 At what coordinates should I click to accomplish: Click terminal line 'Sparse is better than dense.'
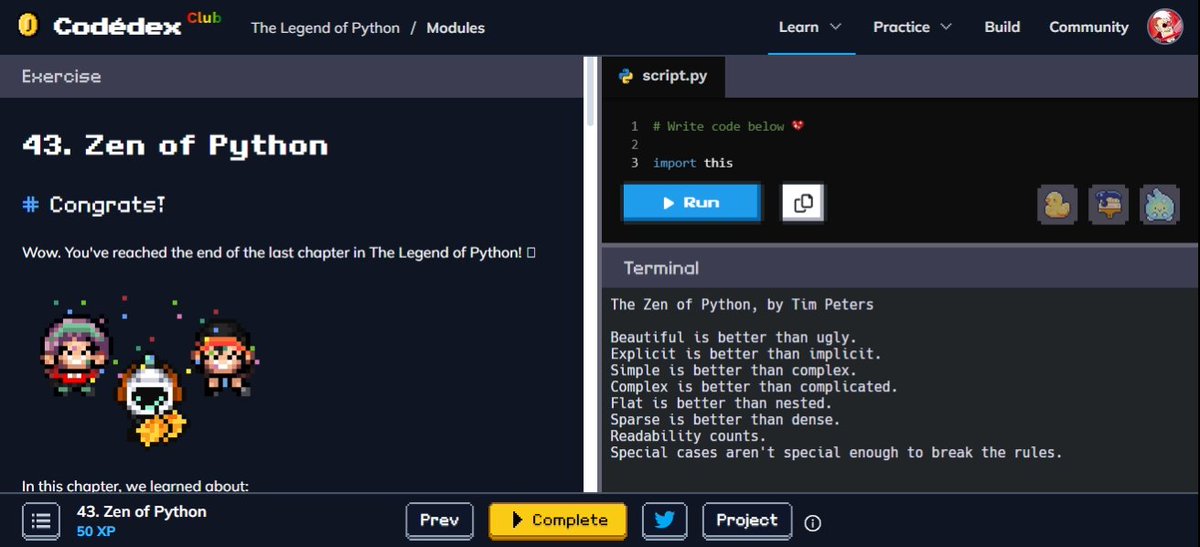tap(725, 419)
